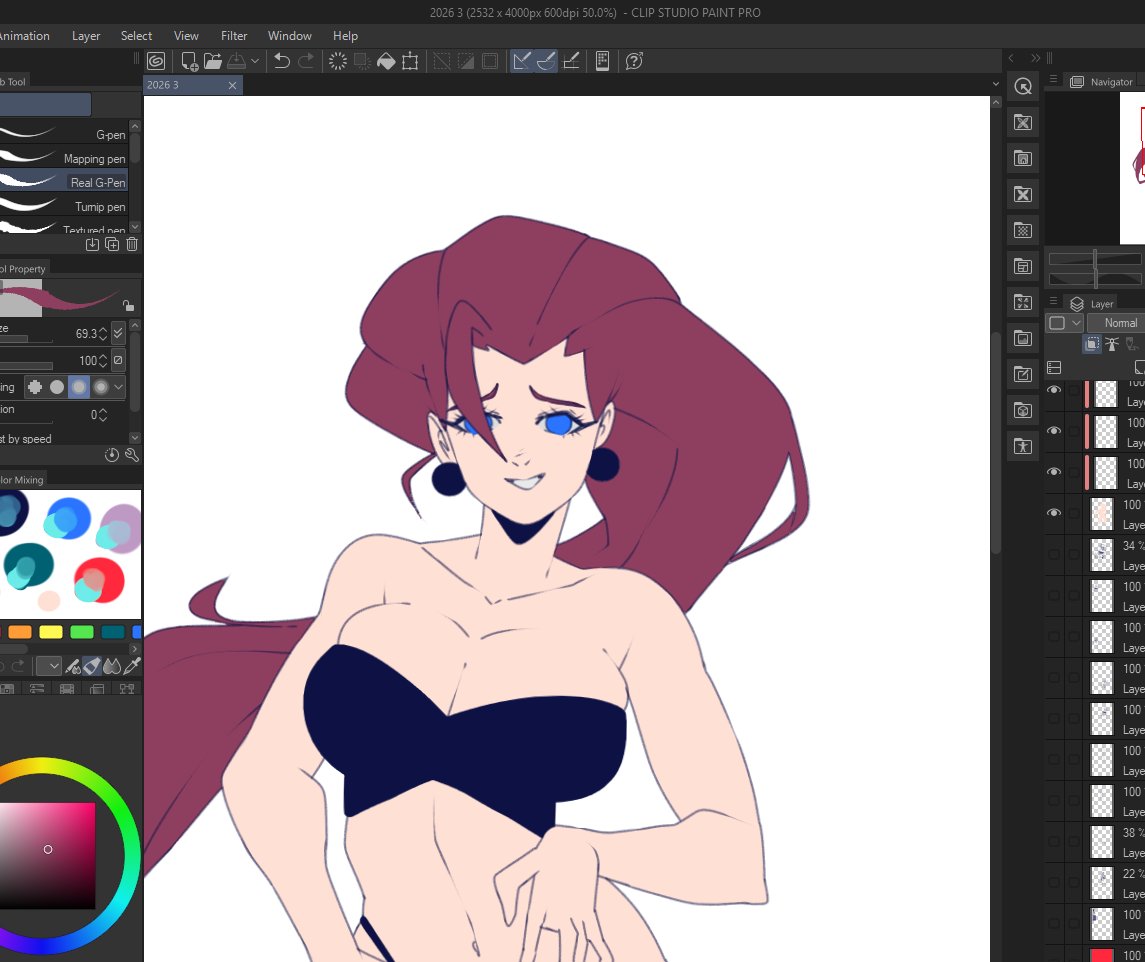
Task: Undo the last action
Action: pyautogui.click(x=282, y=61)
